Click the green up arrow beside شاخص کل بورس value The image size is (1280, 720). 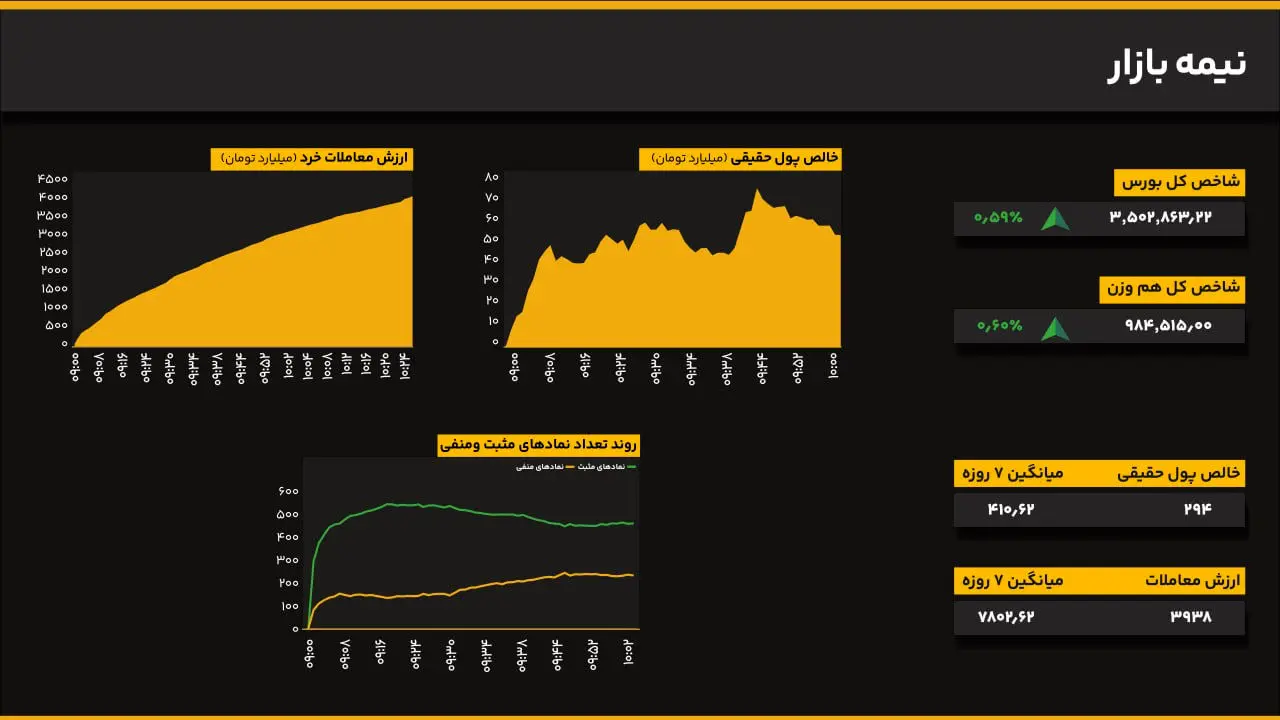(x=1055, y=219)
